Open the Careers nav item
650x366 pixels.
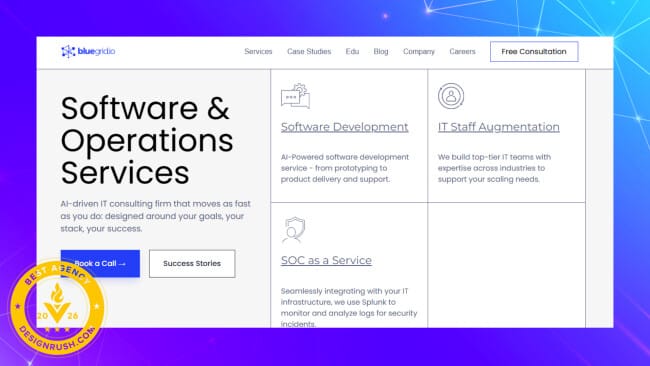[462, 51]
